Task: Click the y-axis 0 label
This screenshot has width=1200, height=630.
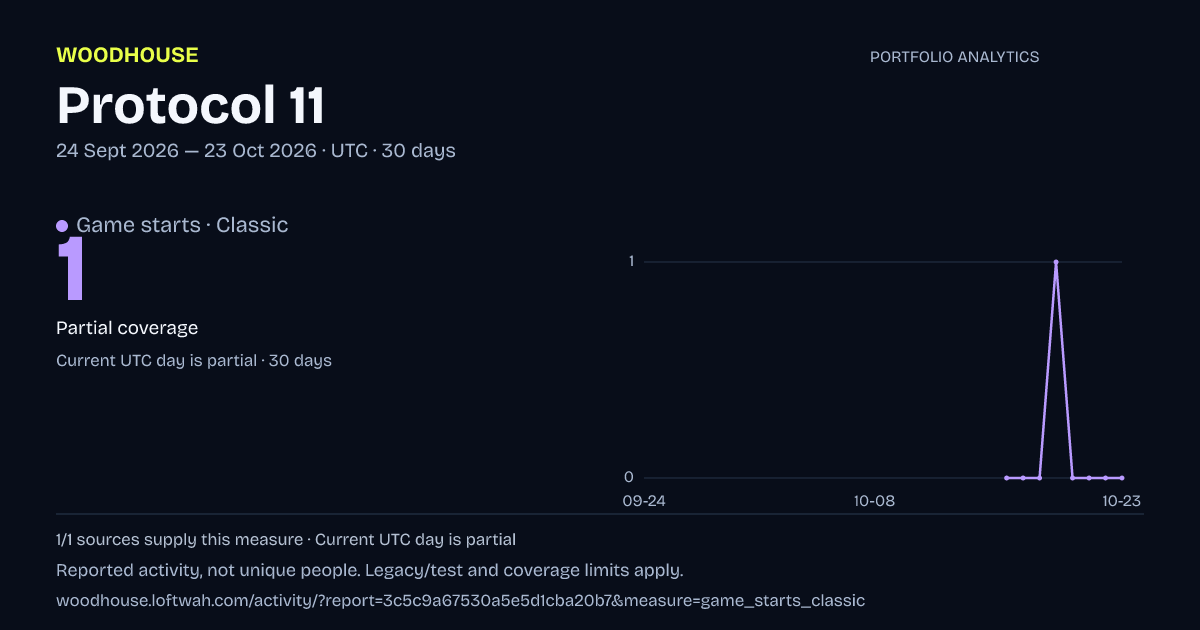Action: (629, 477)
